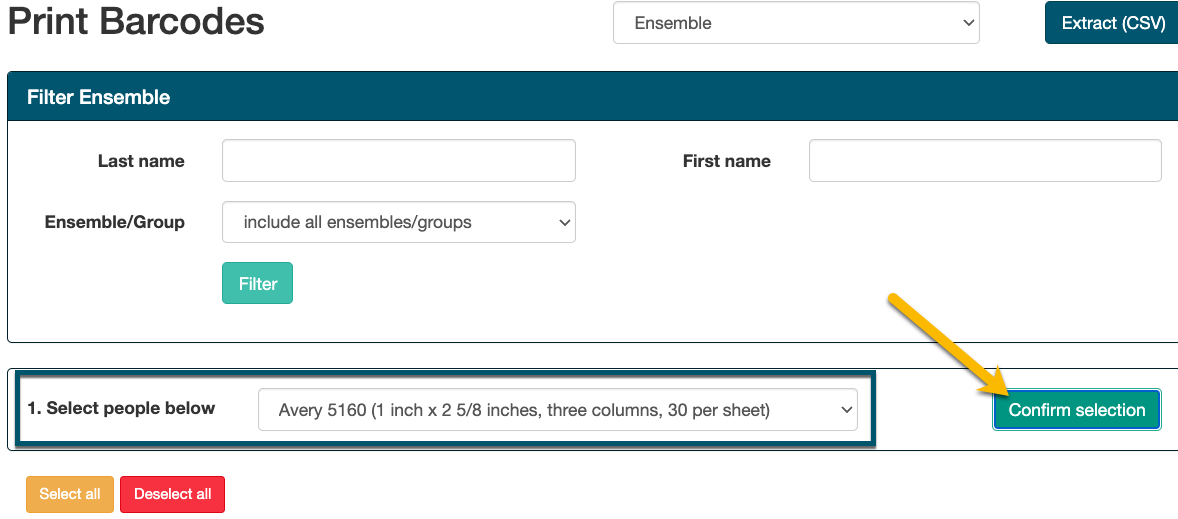This screenshot has height=519, width=1178.
Task: Click the First name label
Action: tap(726, 161)
